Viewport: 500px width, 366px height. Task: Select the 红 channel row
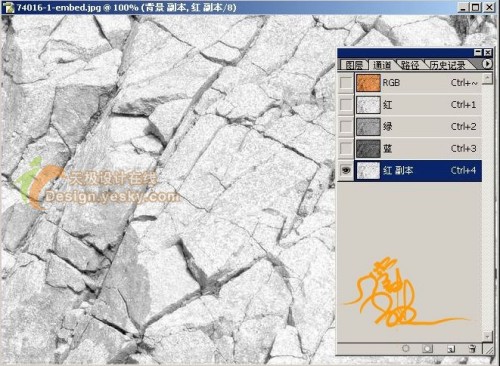coord(418,105)
